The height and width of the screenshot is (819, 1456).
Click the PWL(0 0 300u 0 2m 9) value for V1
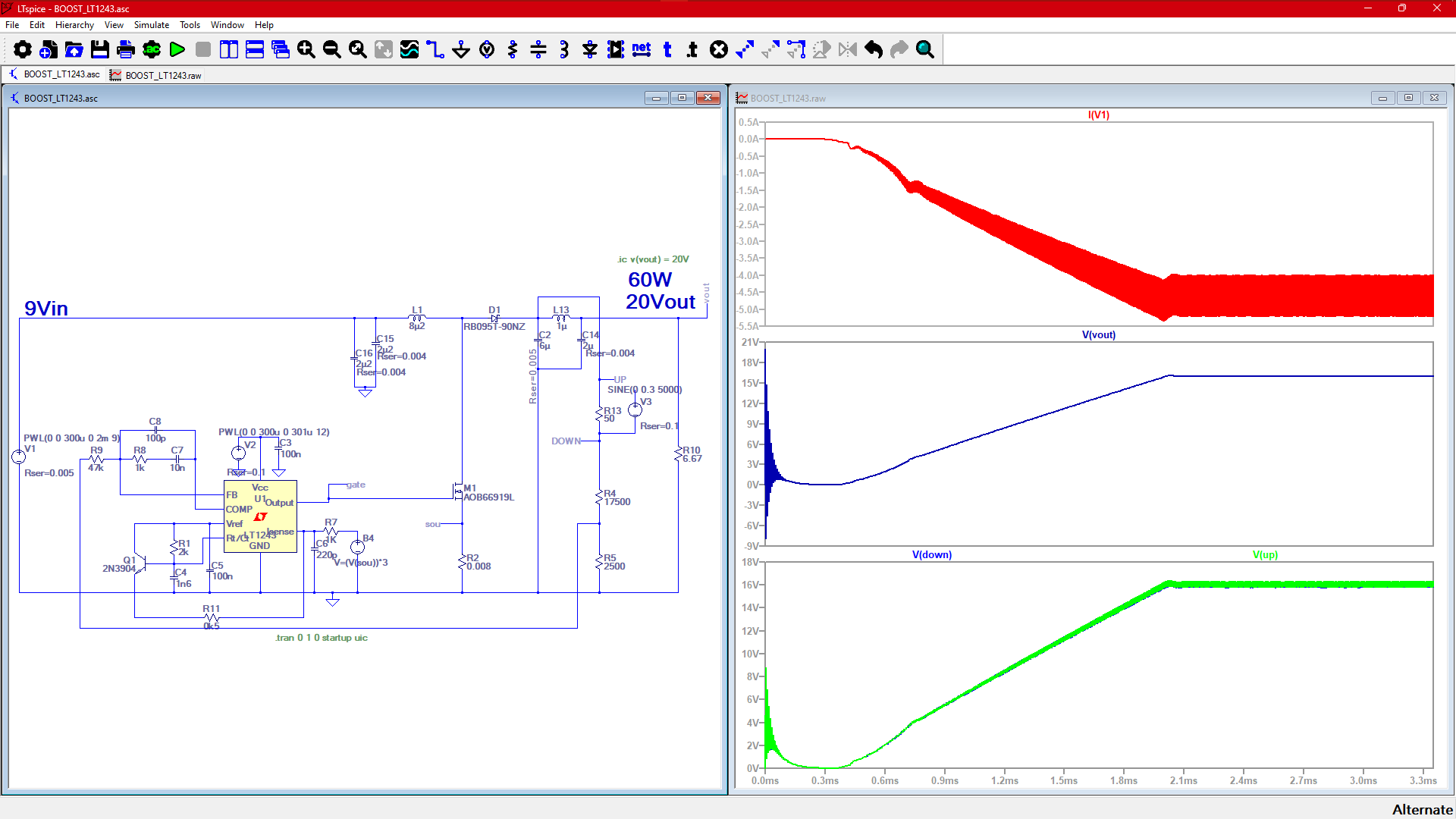point(71,438)
